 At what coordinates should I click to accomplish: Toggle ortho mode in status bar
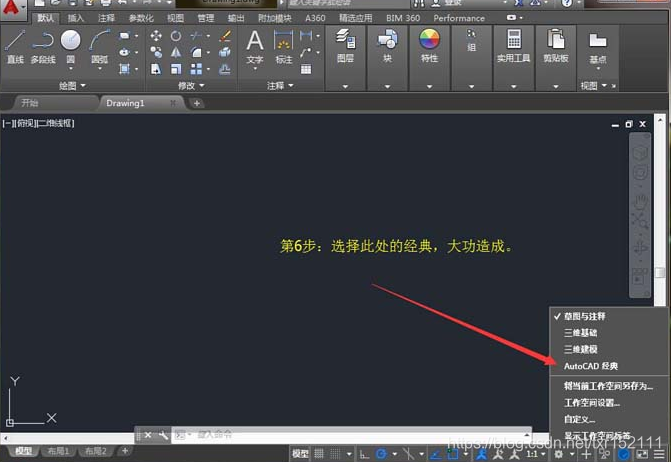point(364,453)
